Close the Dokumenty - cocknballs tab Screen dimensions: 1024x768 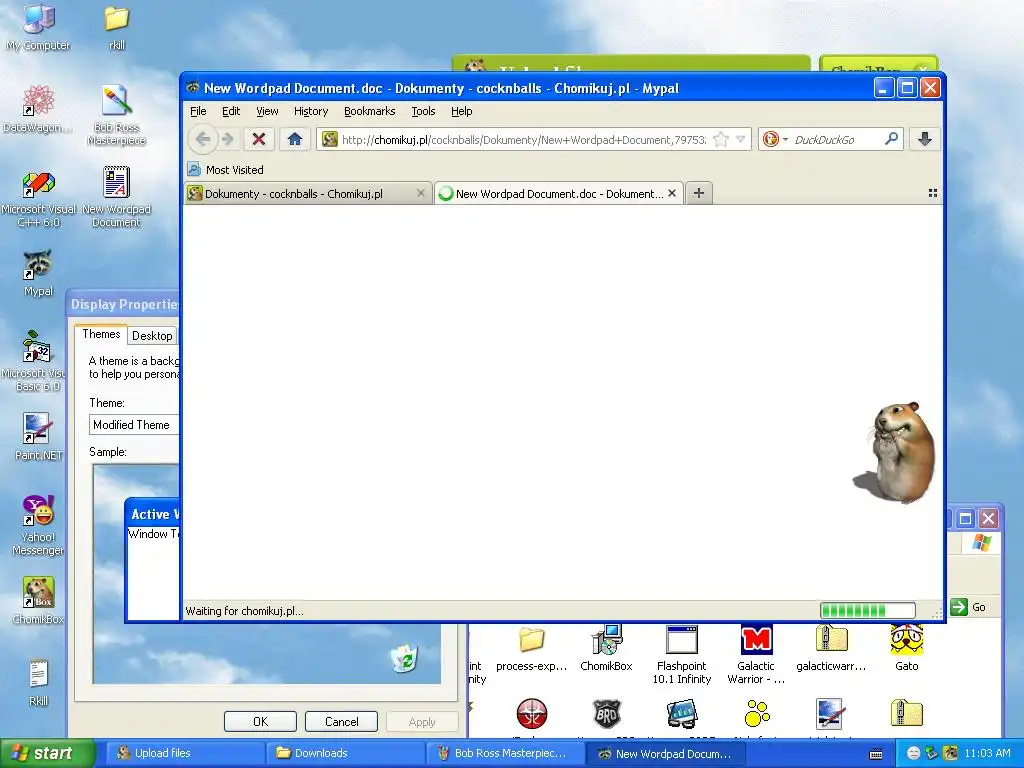click(421, 193)
